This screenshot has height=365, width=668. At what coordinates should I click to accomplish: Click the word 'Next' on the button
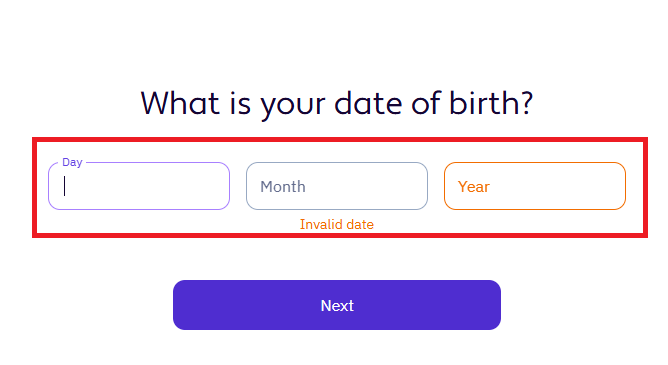(x=337, y=305)
